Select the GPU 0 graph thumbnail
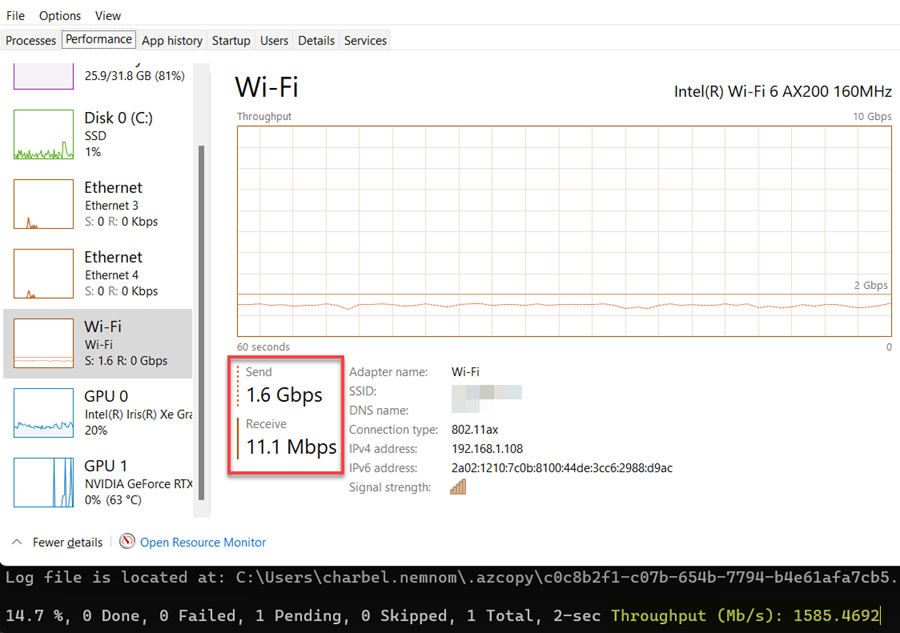The image size is (900, 633). [44, 413]
